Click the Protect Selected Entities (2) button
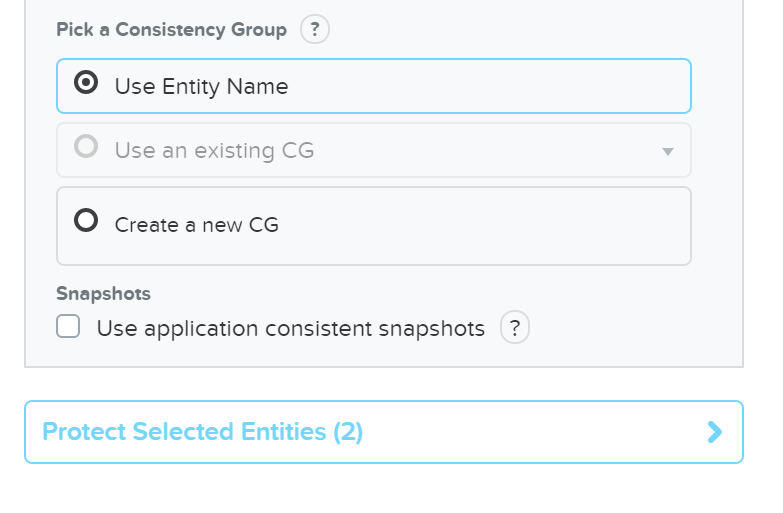The image size is (783, 513). [383, 432]
